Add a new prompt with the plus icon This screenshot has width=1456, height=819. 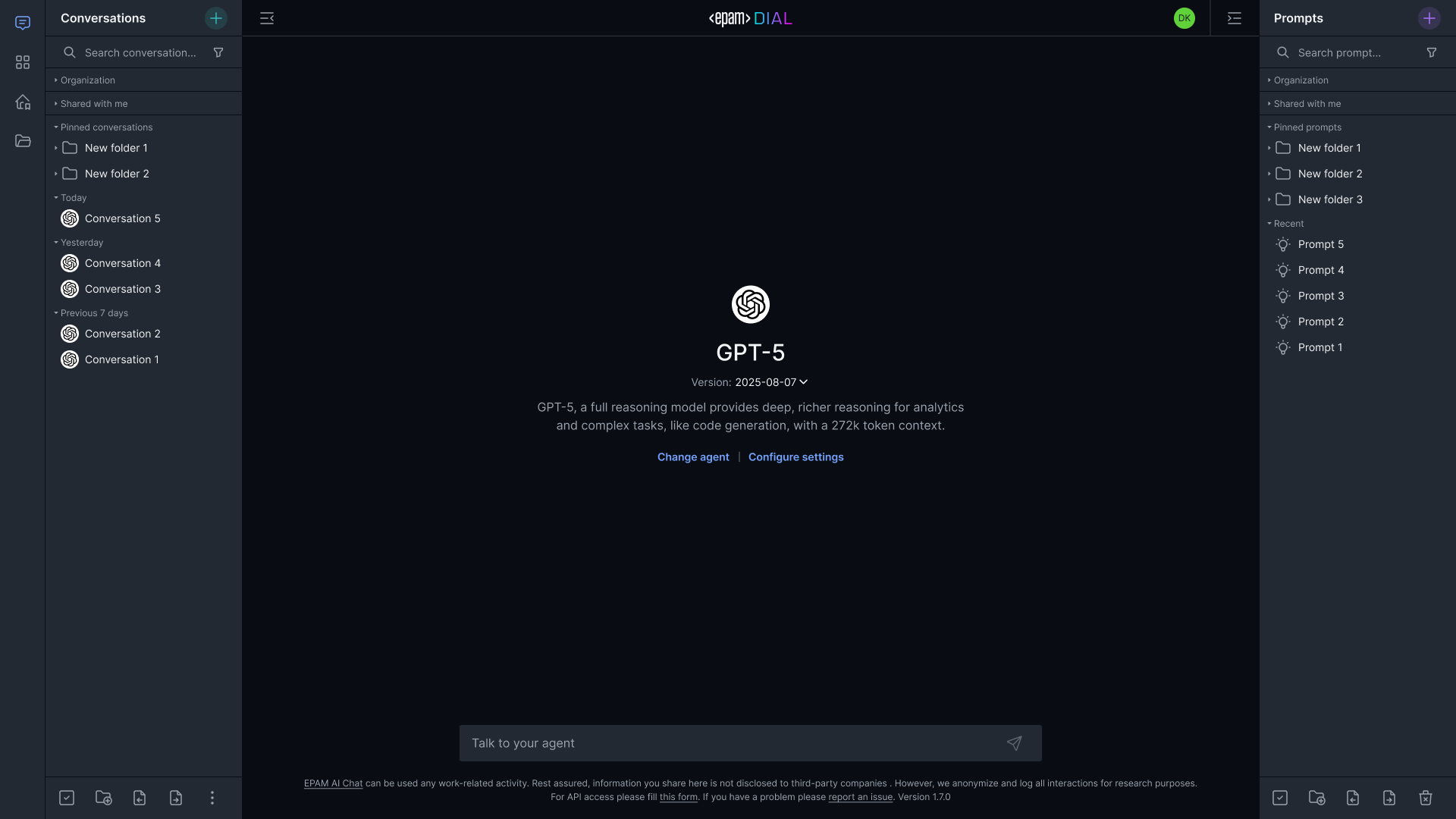click(x=1429, y=18)
